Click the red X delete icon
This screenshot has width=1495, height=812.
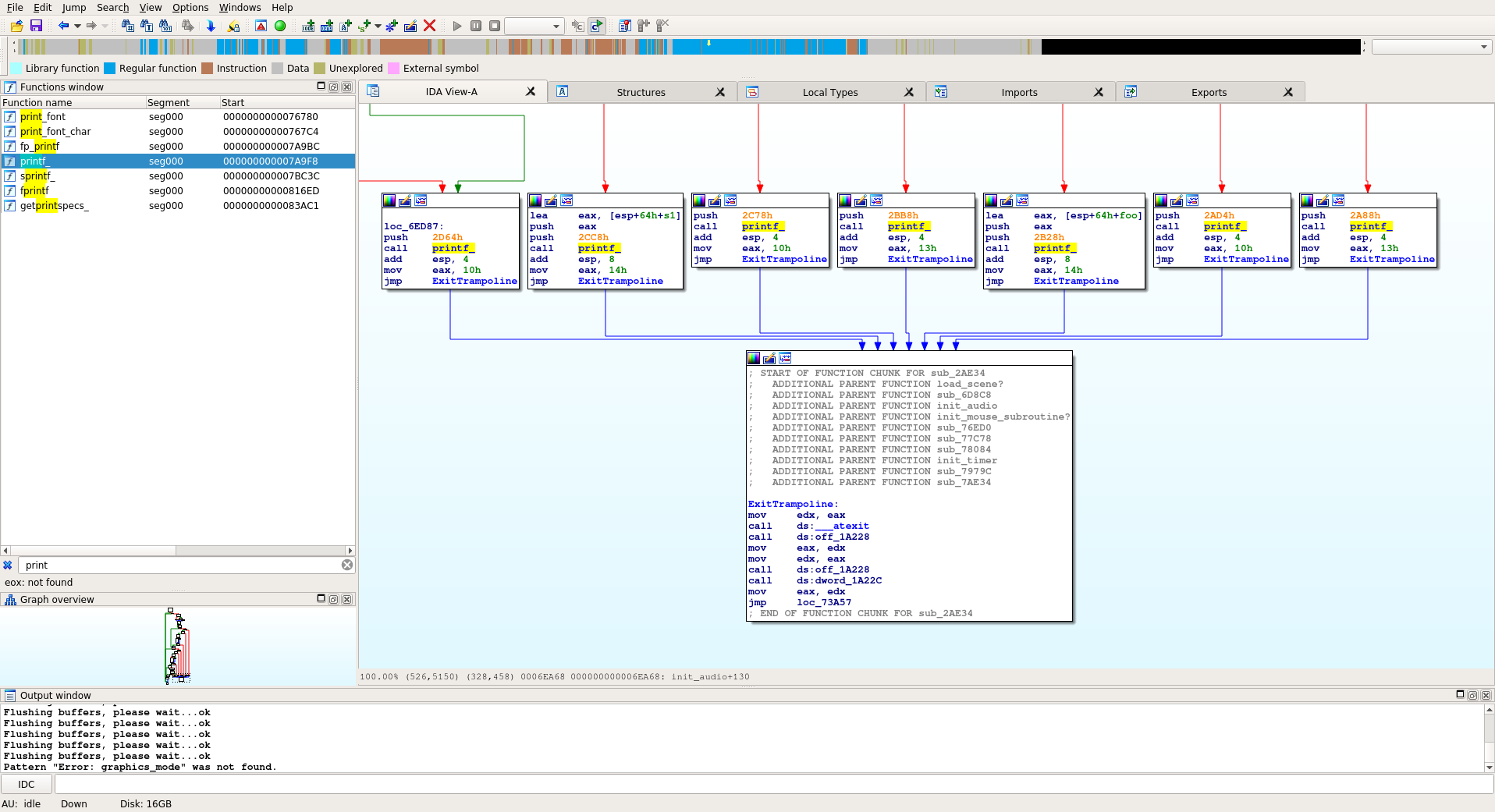[429, 26]
